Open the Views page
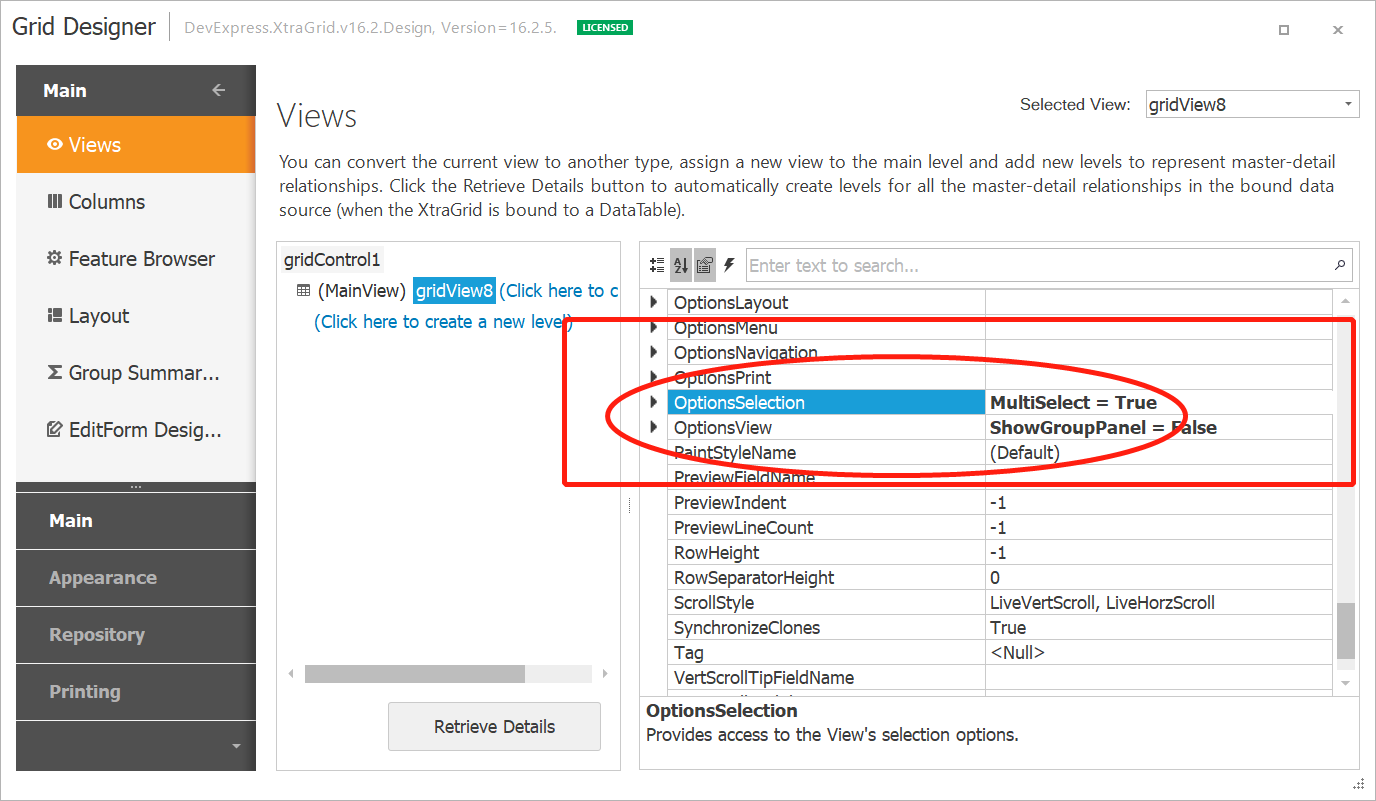1376x801 pixels. [136, 145]
